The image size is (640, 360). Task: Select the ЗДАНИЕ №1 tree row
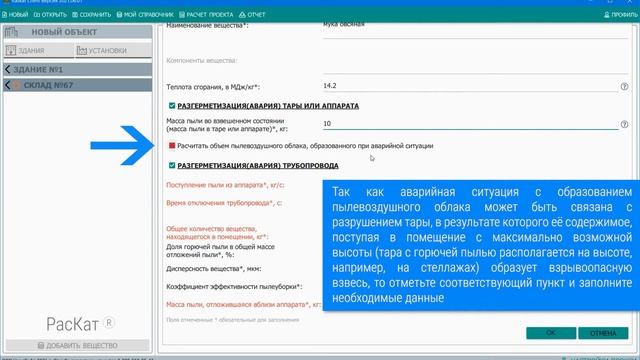78,69
